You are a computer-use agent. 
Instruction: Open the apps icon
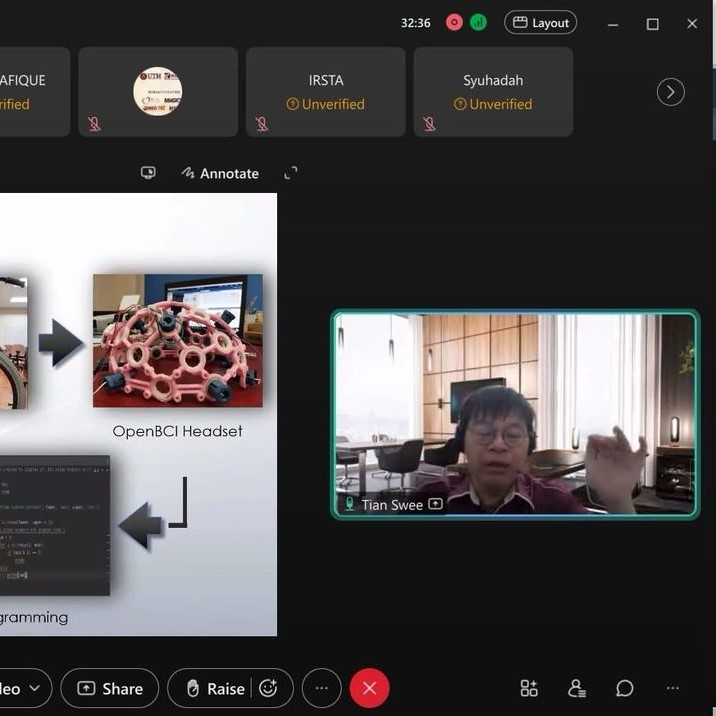[x=529, y=688]
